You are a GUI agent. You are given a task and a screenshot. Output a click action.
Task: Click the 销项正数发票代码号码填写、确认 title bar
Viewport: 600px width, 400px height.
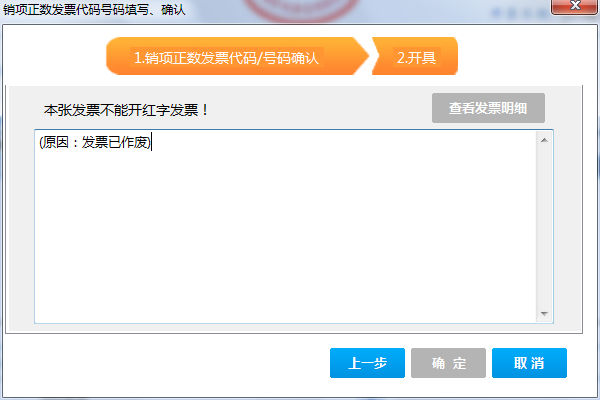click(94, 9)
